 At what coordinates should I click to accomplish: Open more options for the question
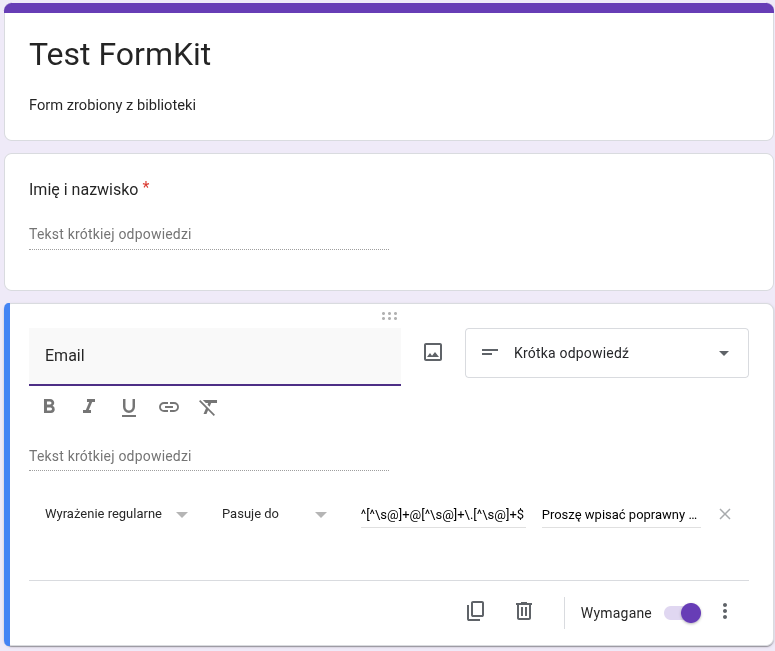[x=725, y=611]
